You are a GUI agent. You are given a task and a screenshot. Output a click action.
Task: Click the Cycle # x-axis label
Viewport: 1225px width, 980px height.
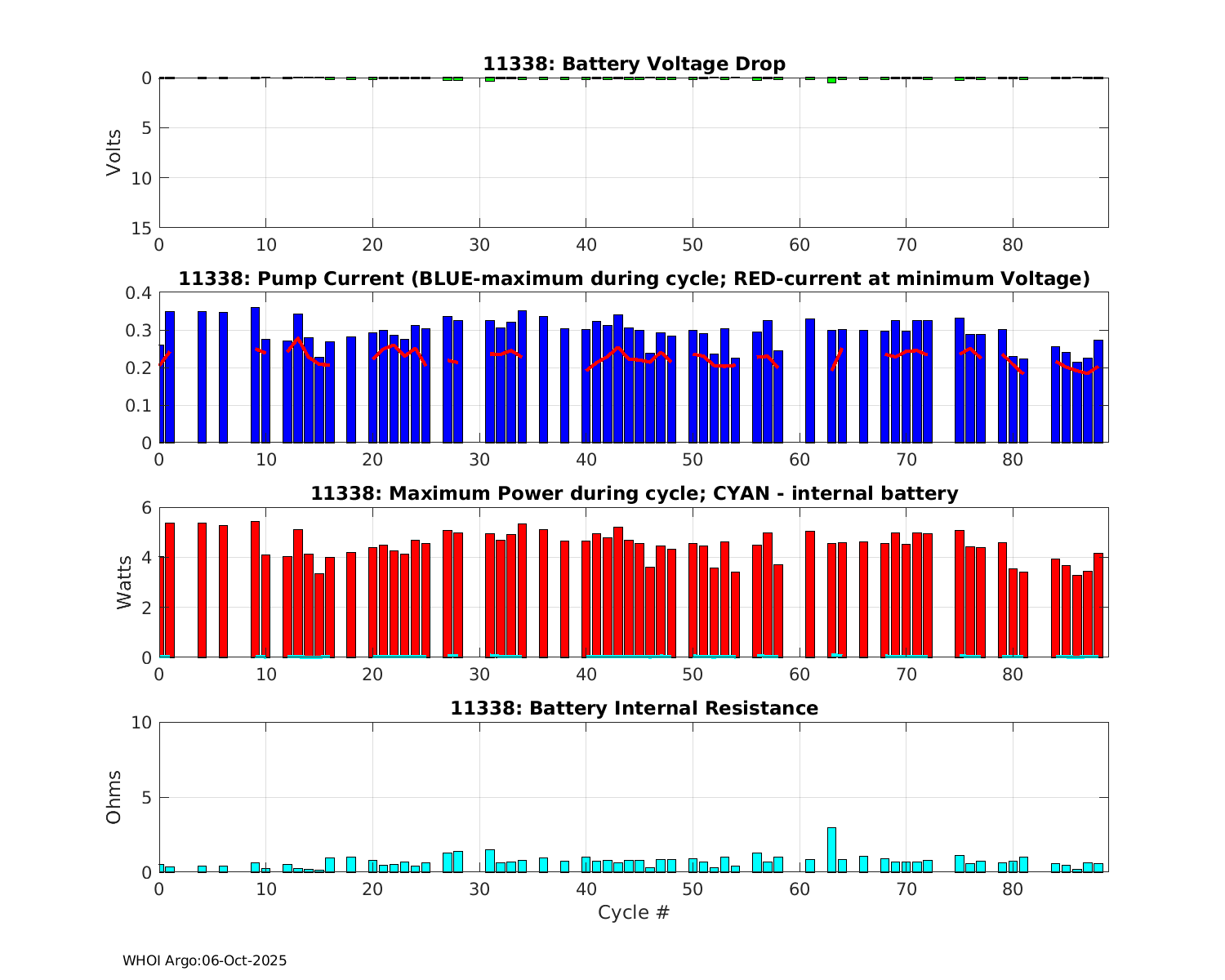(634, 912)
